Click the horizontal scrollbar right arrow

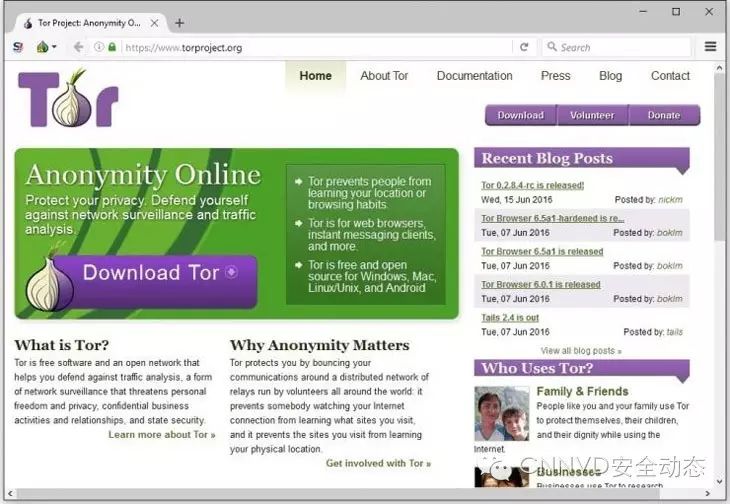pos(708,493)
